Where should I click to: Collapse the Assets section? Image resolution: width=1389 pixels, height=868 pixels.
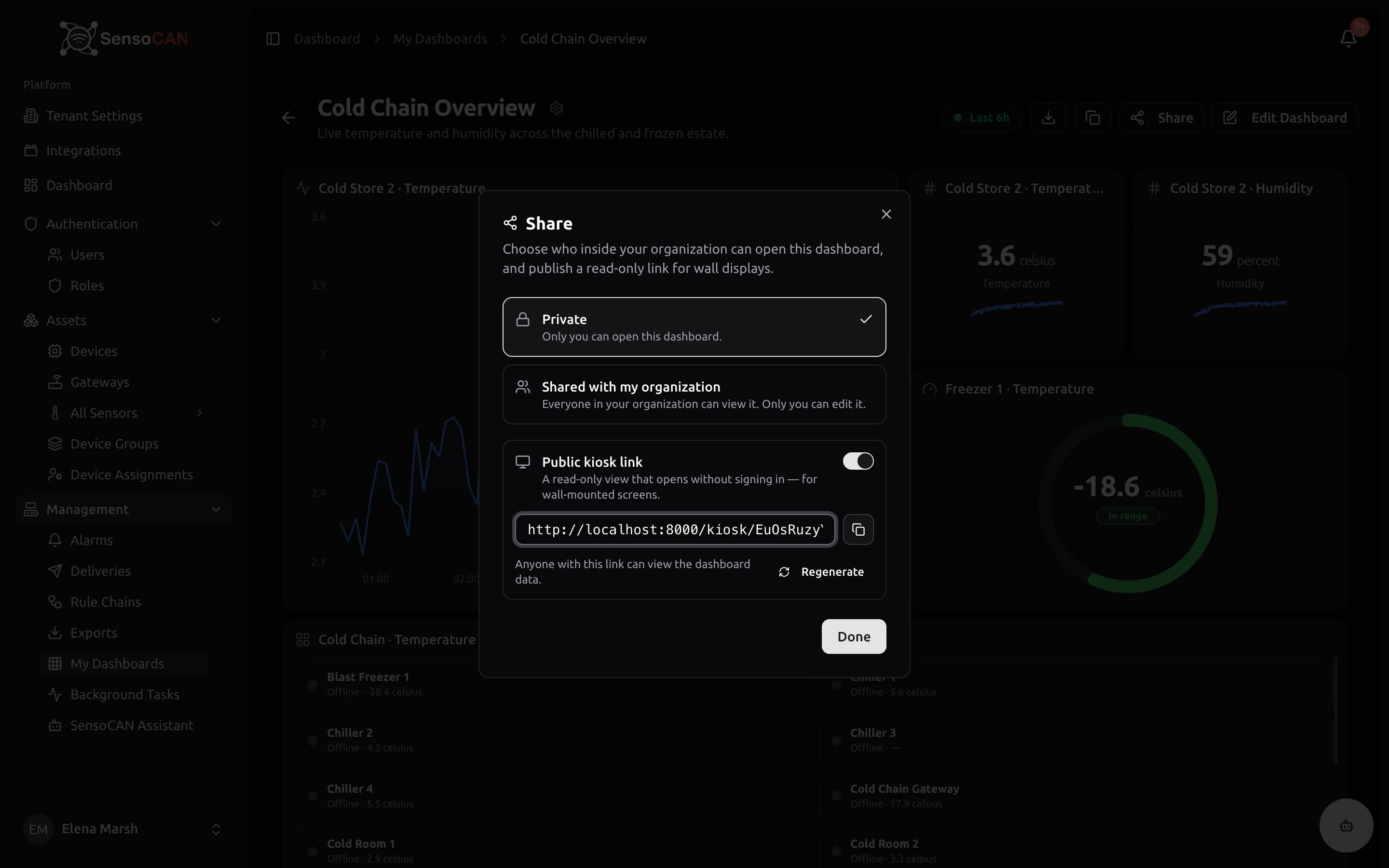123,320
